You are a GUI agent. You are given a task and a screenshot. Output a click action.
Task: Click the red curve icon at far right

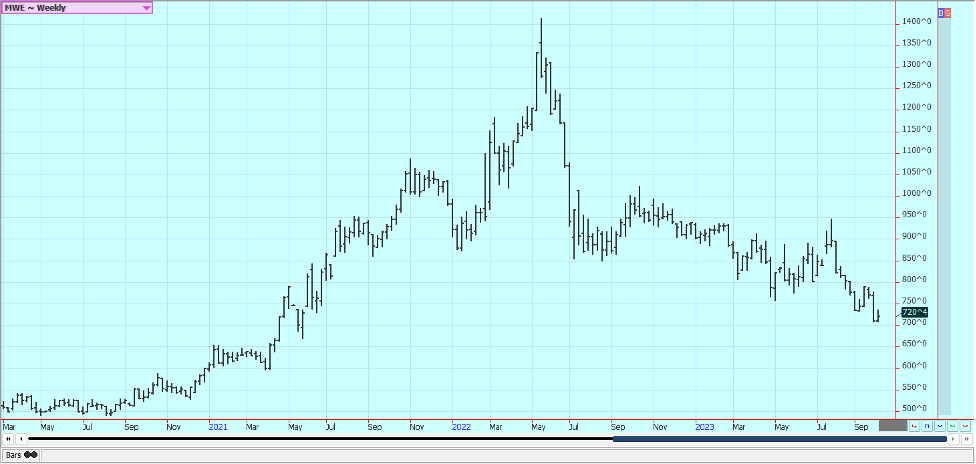[966, 426]
